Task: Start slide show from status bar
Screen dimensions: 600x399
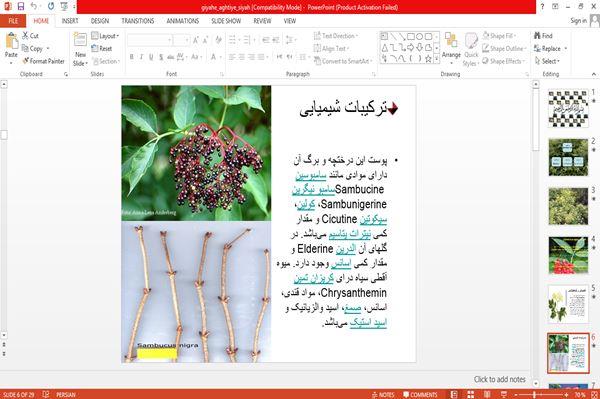Action: click(x=504, y=395)
